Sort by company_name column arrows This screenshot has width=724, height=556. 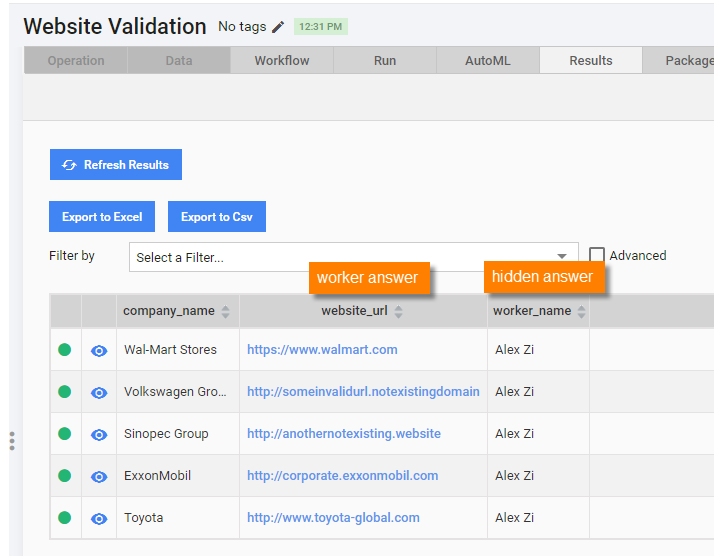[225, 312]
